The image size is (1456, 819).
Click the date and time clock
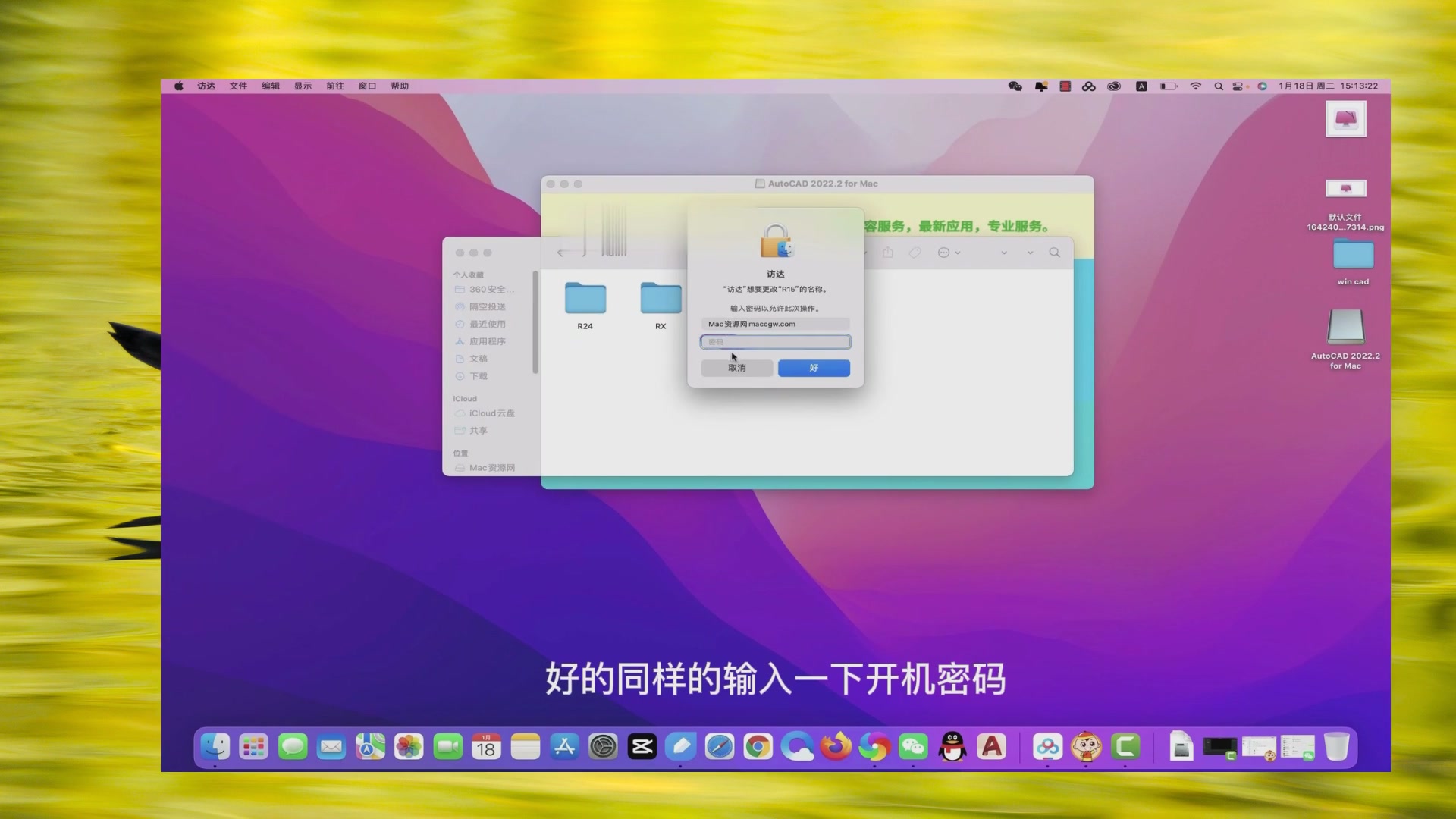(x=1328, y=86)
